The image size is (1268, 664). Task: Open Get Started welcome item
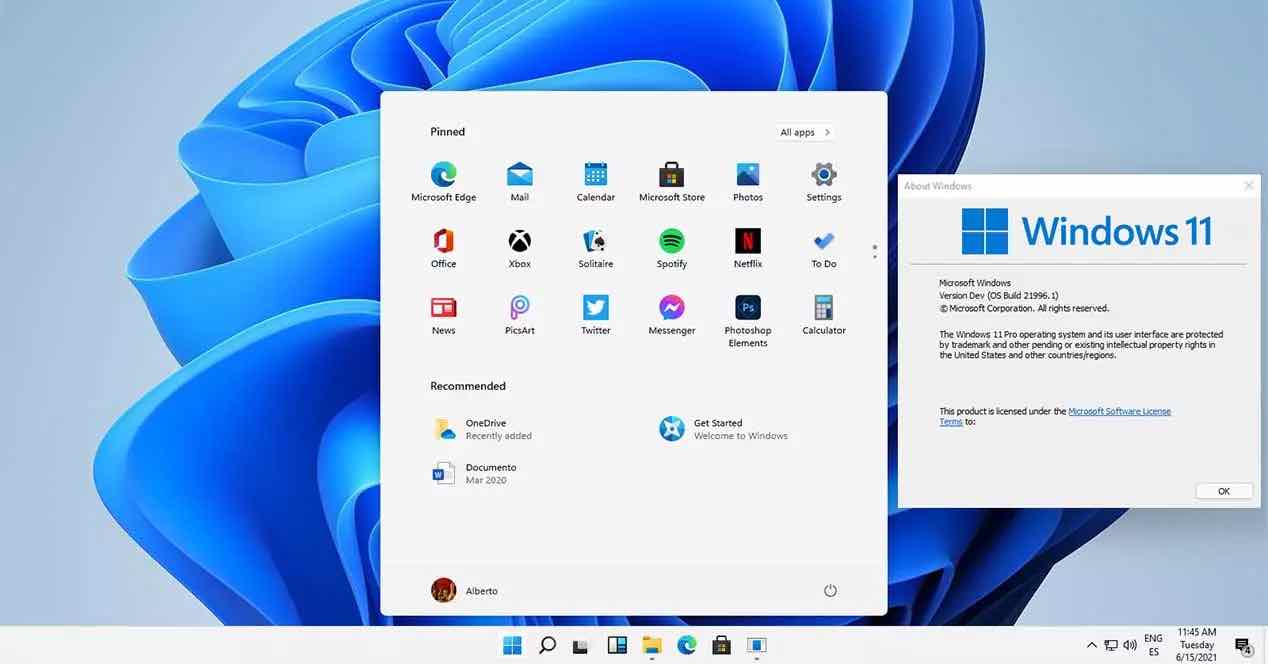pyautogui.click(x=723, y=429)
